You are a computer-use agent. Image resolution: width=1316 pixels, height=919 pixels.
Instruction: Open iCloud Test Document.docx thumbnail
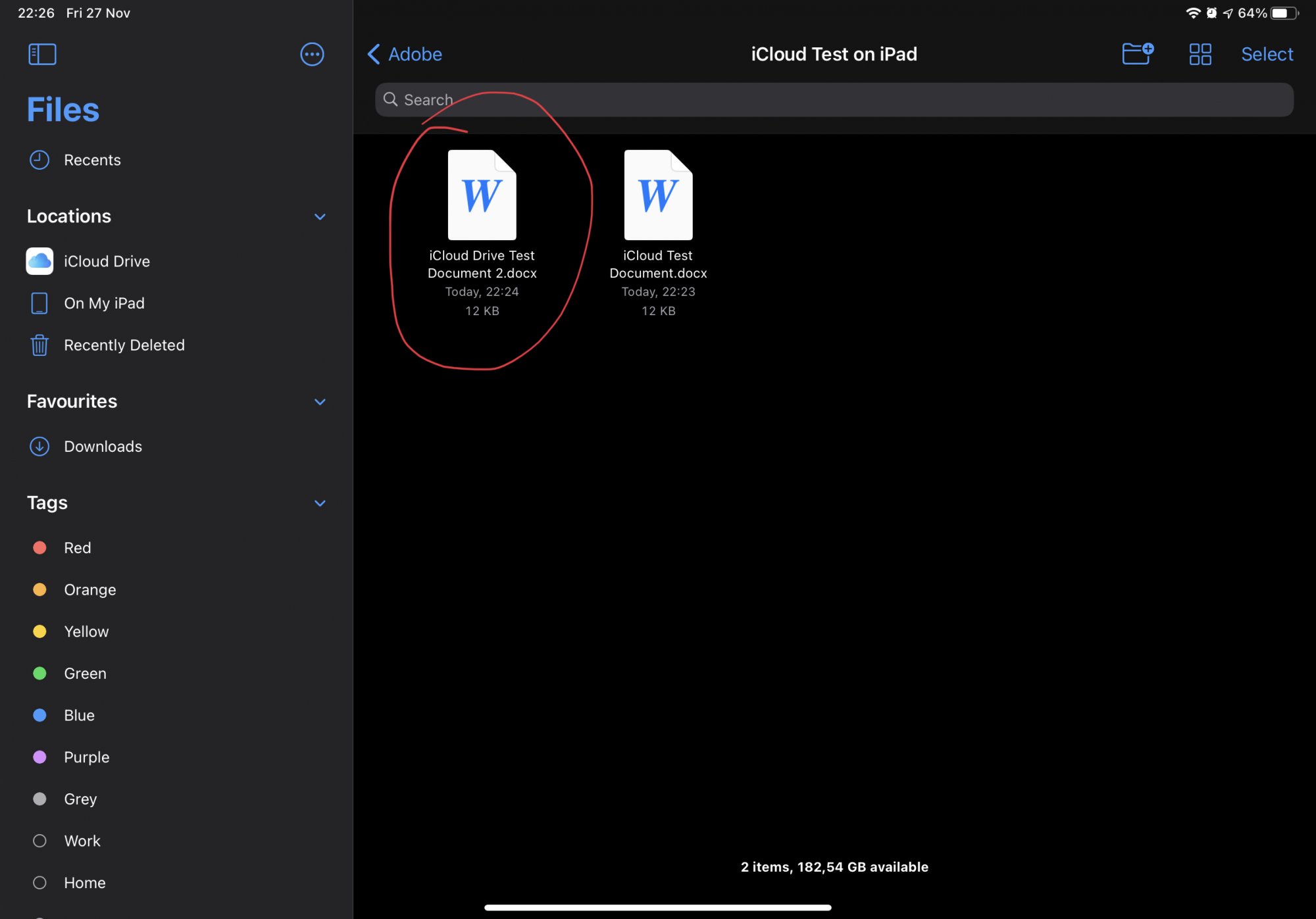tap(658, 195)
